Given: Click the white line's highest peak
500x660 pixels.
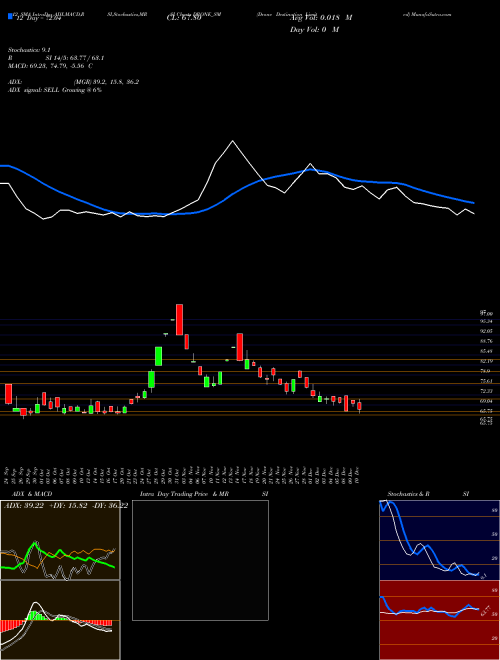Looking at the screenshot, I should (232, 141).
